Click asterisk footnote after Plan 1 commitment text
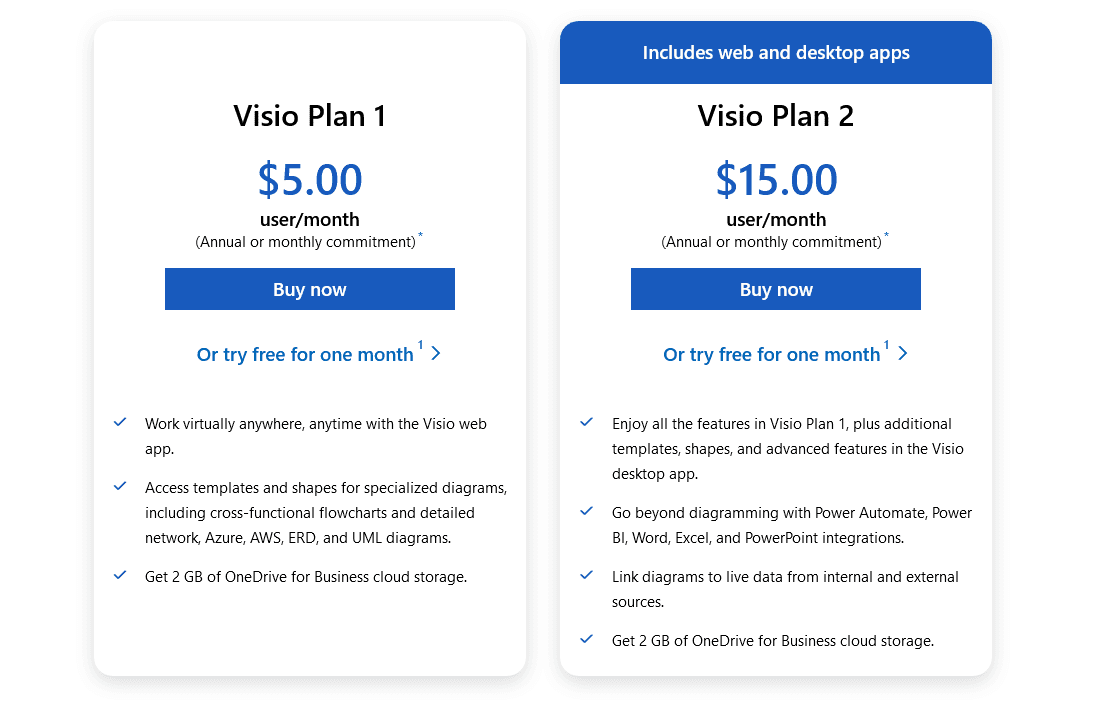Viewport: 1098px width, 703px height. click(420, 236)
